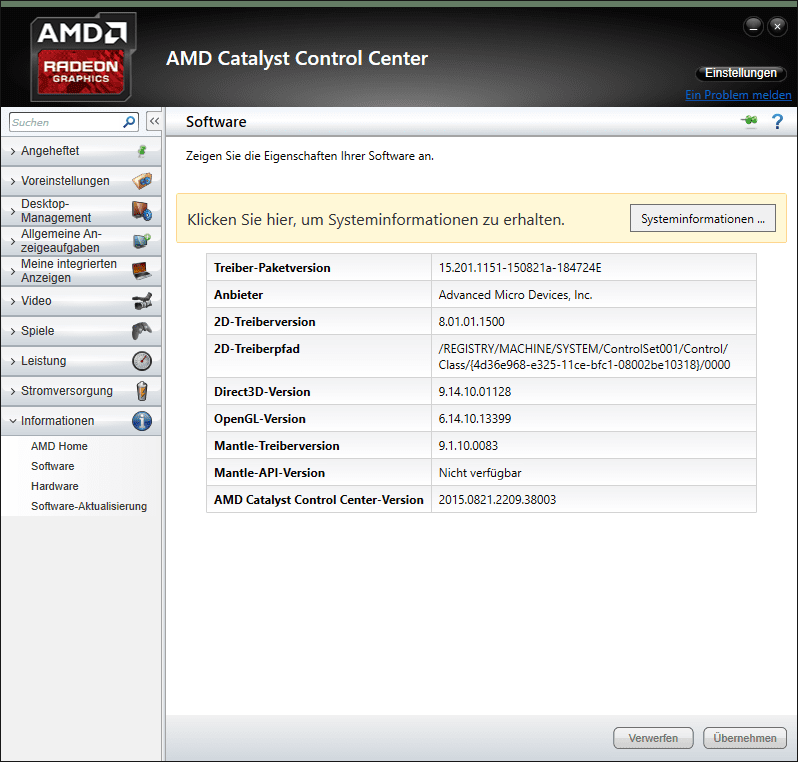Click the Control Center version 2015.0821.2209.38003
This screenshot has height=762, width=798.
point(497,500)
